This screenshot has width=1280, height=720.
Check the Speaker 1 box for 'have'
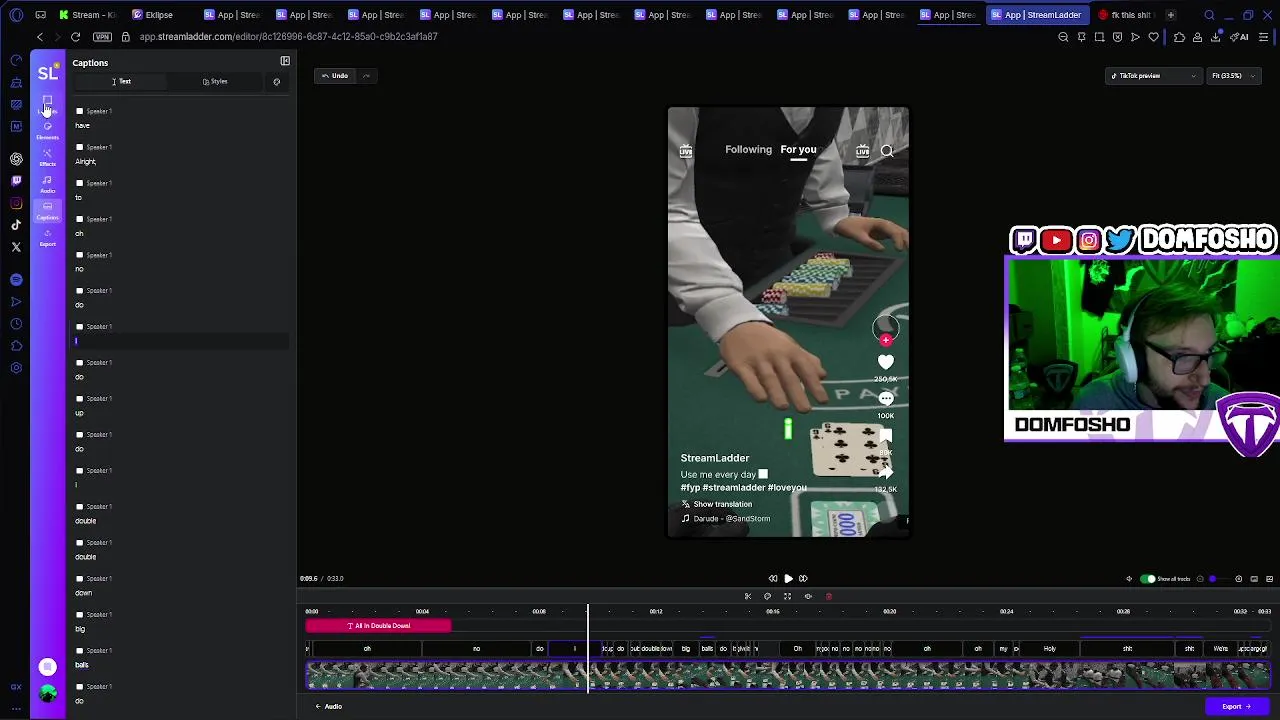point(79,111)
